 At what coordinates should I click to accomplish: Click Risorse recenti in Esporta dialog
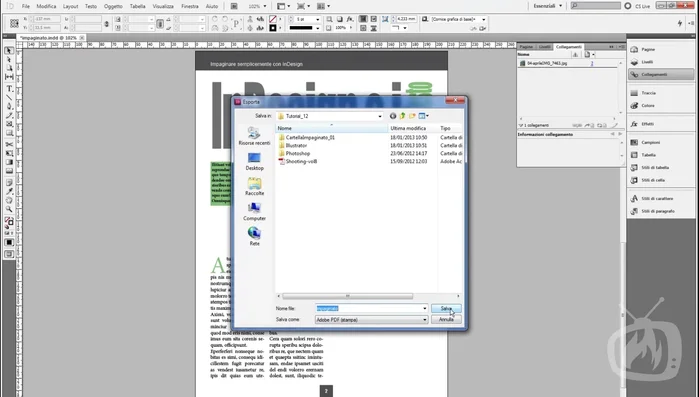pos(254,136)
